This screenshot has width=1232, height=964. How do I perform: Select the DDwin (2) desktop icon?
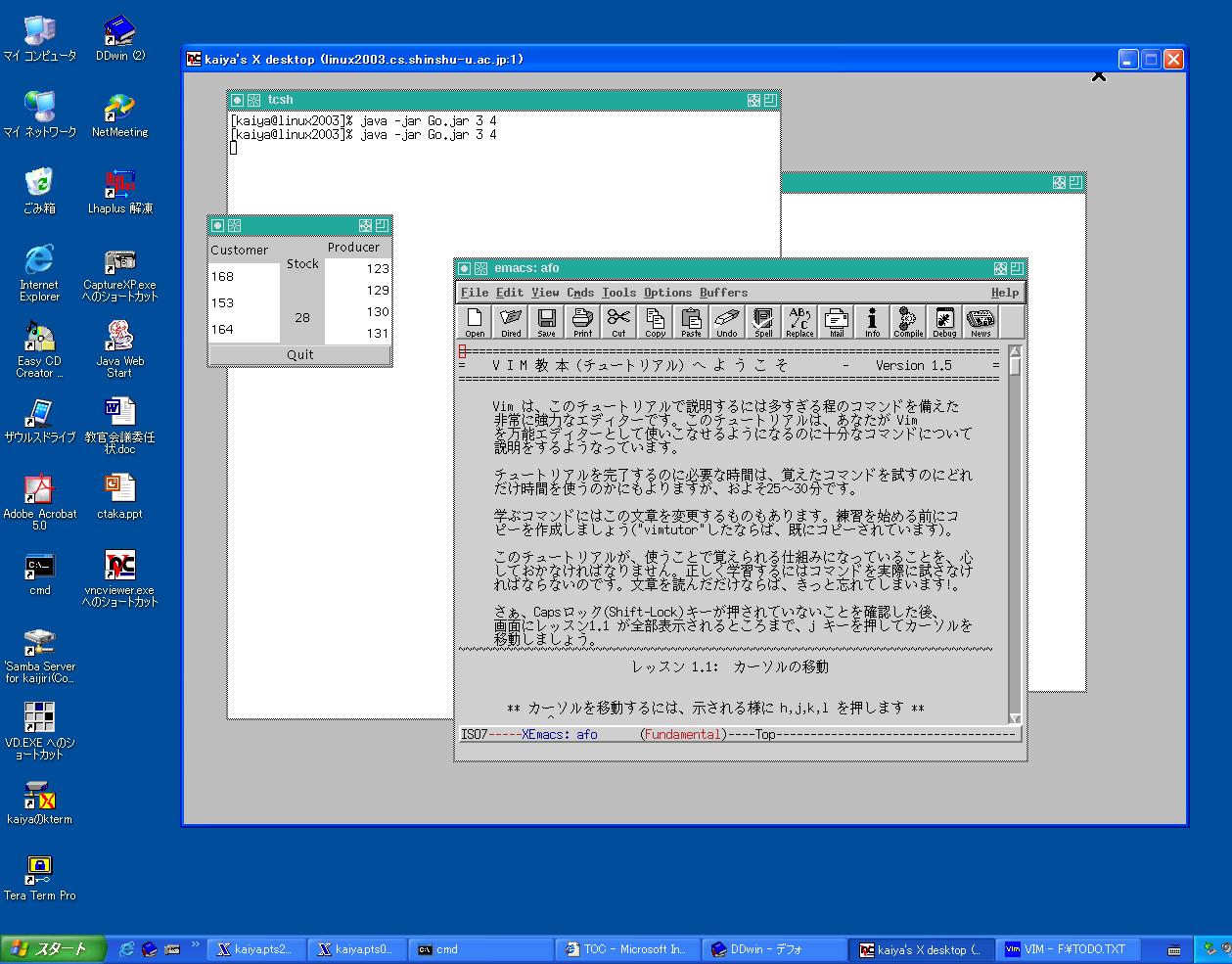click(119, 39)
